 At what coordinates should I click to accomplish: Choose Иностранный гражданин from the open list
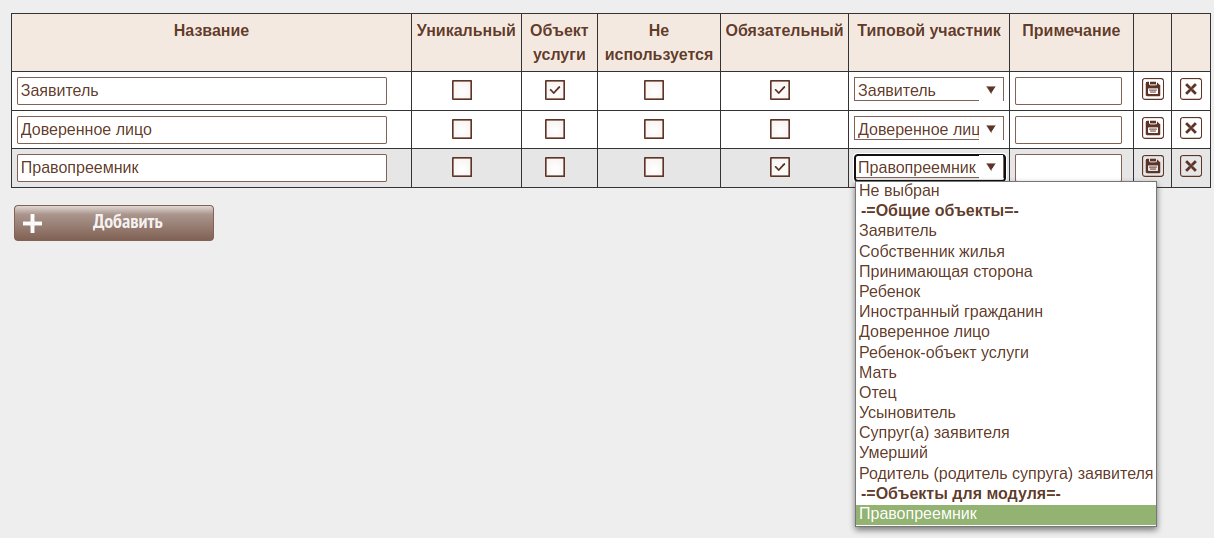tap(951, 311)
